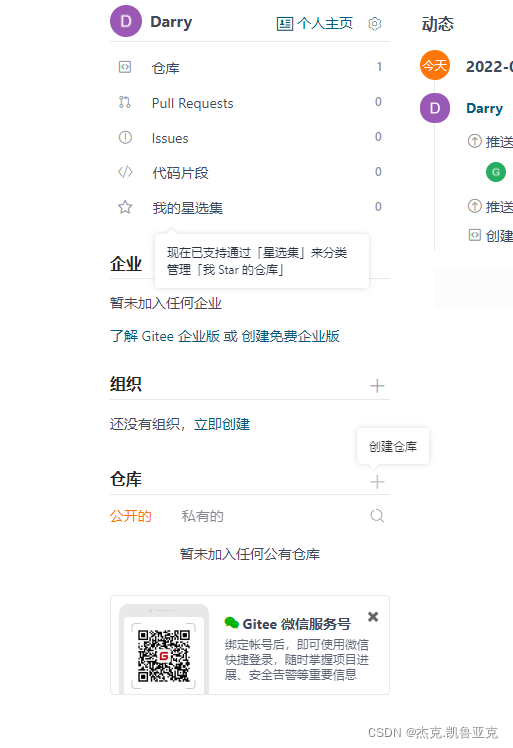Click the repository search magnifier icon

(377, 516)
